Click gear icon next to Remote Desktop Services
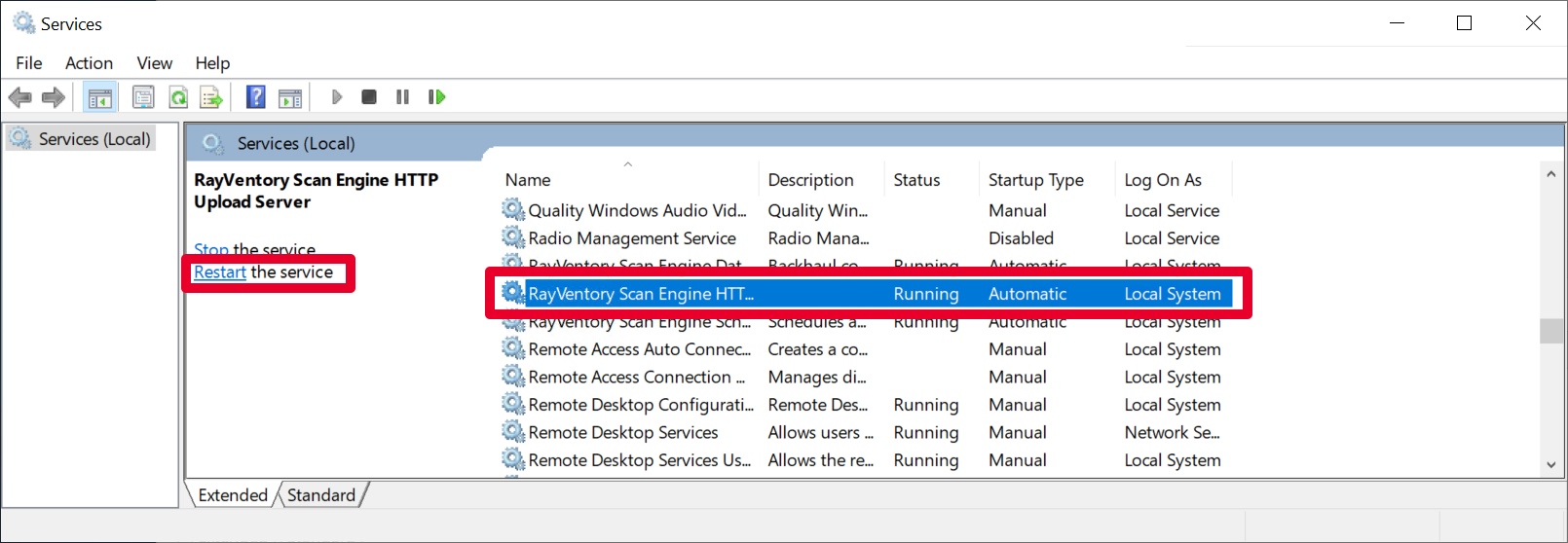Viewport: 1568px width, 543px height. coord(513,431)
